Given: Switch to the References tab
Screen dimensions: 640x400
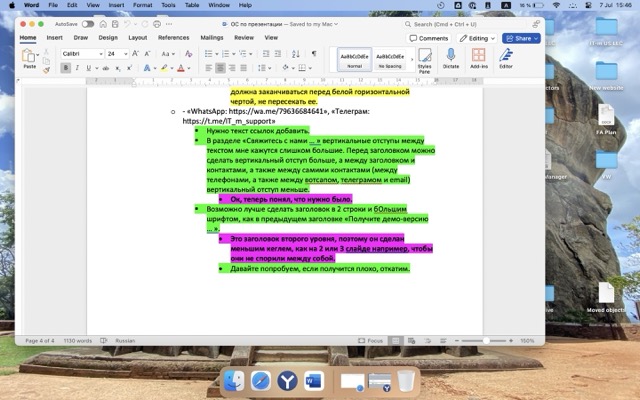Looking at the screenshot, I should point(173,38).
